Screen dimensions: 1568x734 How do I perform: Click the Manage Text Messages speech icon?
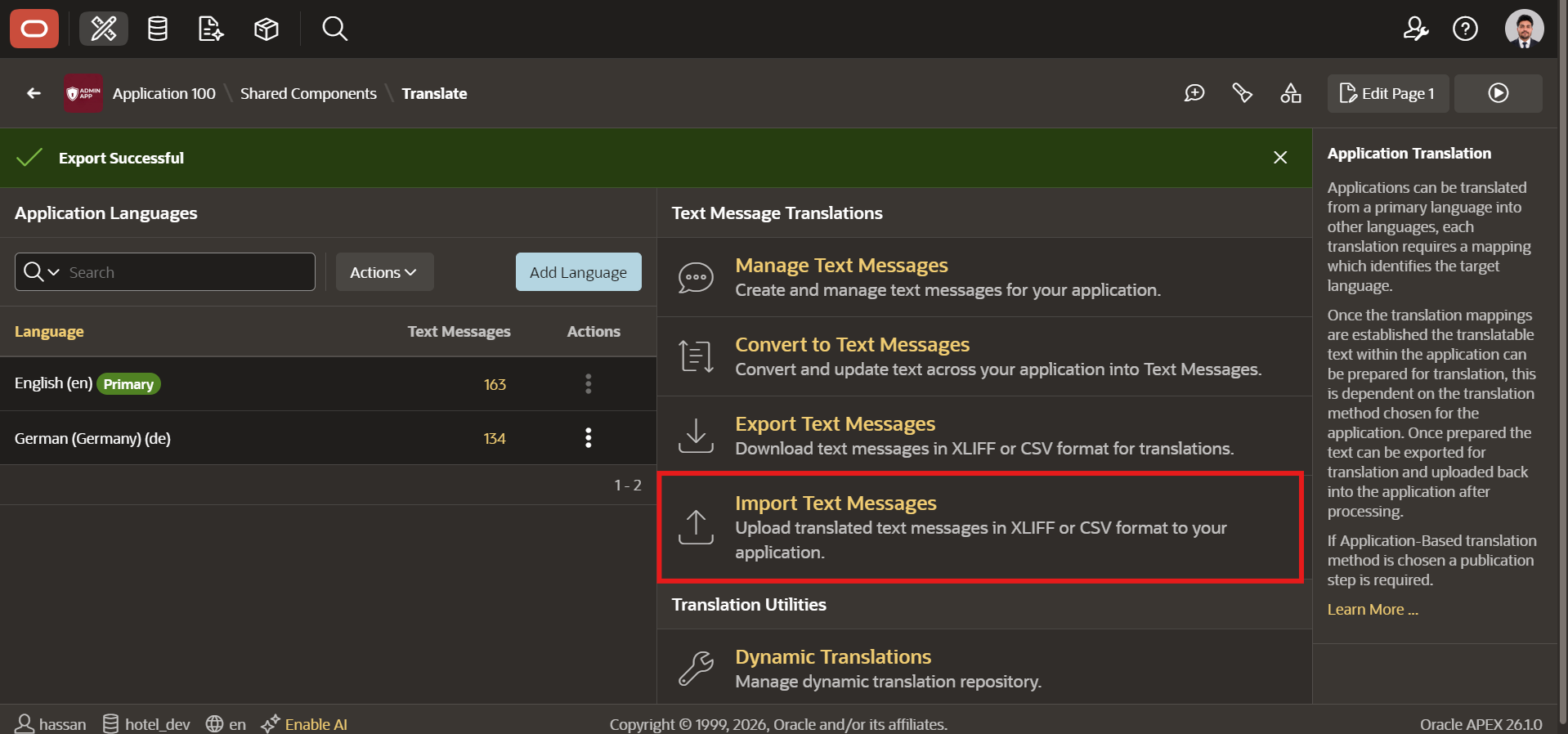pyautogui.click(x=696, y=278)
